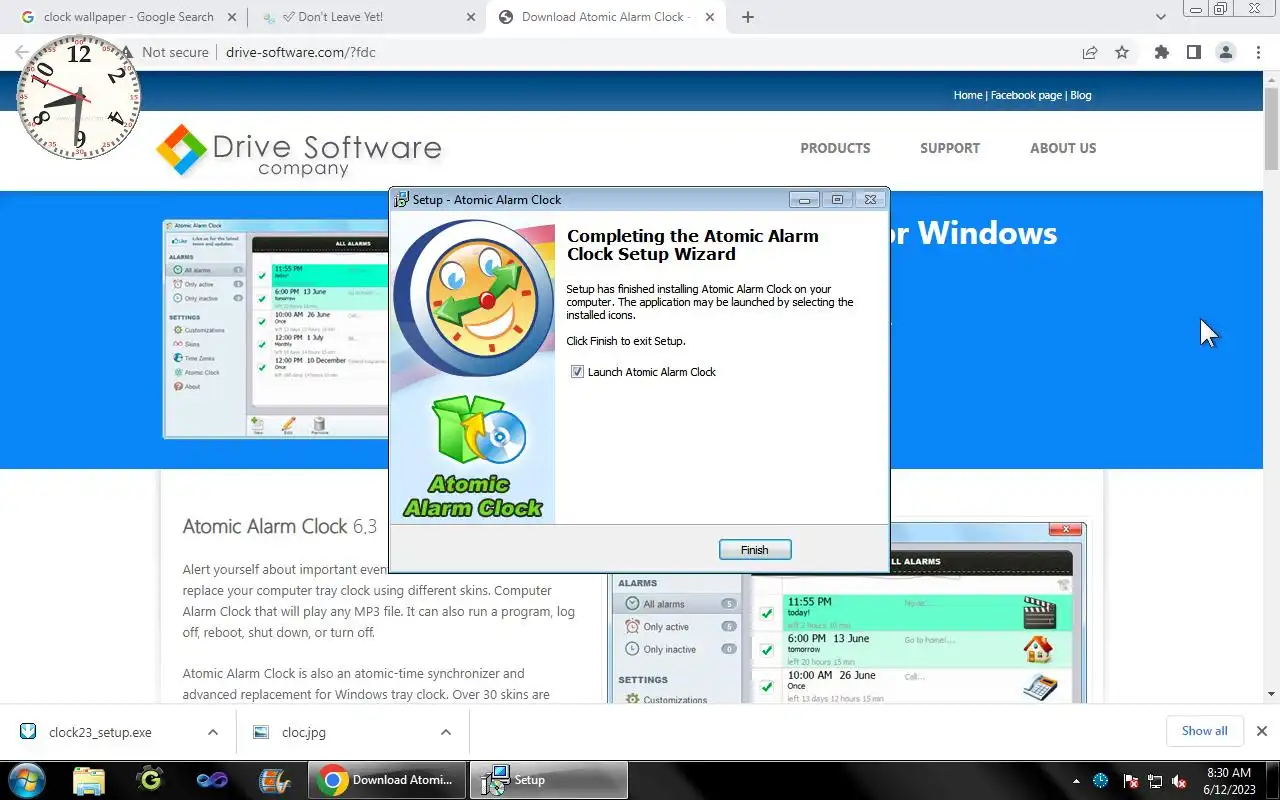The width and height of the screenshot is (1280, 800).
Task: Select the Download Atomic Alarm Clock tab
Action: (608, 17)
